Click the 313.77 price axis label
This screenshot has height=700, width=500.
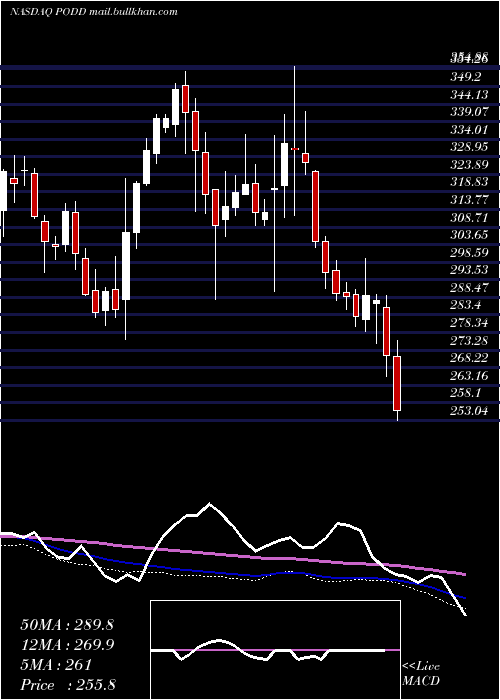469,200
